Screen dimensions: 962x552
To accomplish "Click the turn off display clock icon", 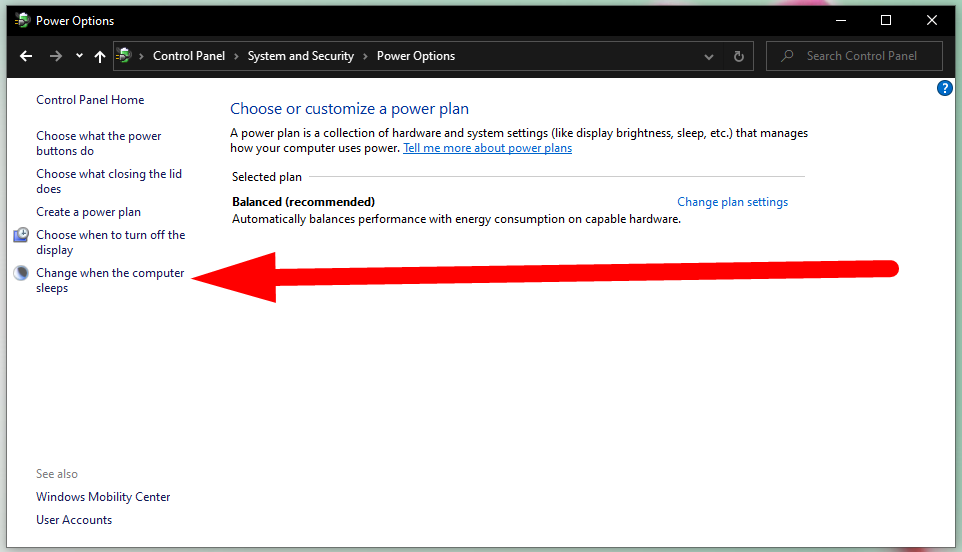I will tap(21, 234).
